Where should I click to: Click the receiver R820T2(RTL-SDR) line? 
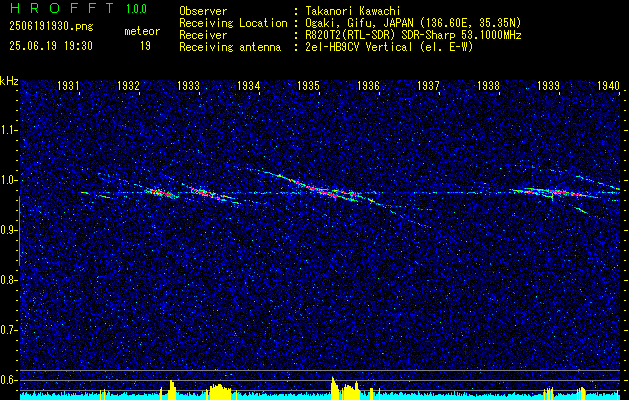(413, 35)
